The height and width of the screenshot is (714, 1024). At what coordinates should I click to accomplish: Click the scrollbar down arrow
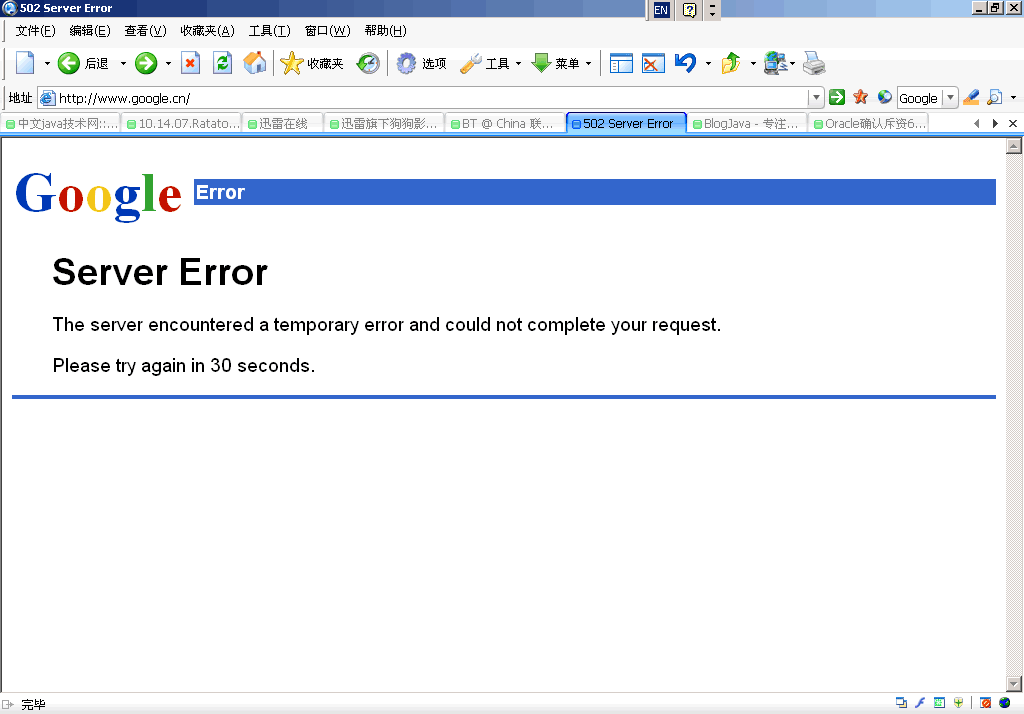[x=1014, y=684]
